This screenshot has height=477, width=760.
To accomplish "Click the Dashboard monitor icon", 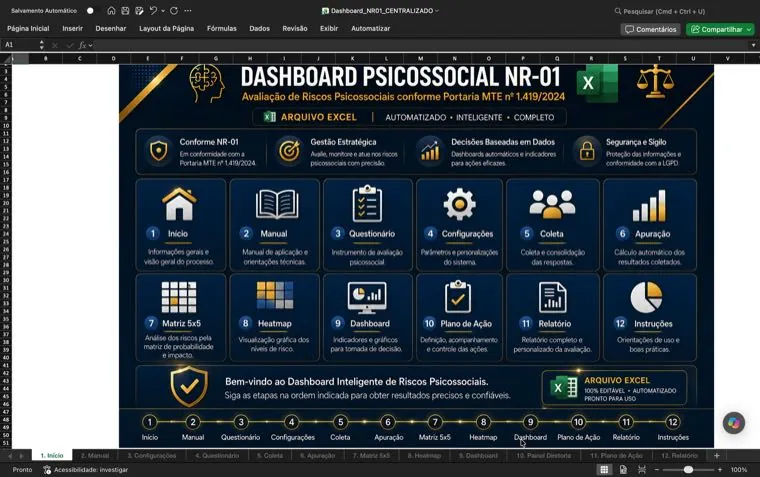I will tap(367, 297).
